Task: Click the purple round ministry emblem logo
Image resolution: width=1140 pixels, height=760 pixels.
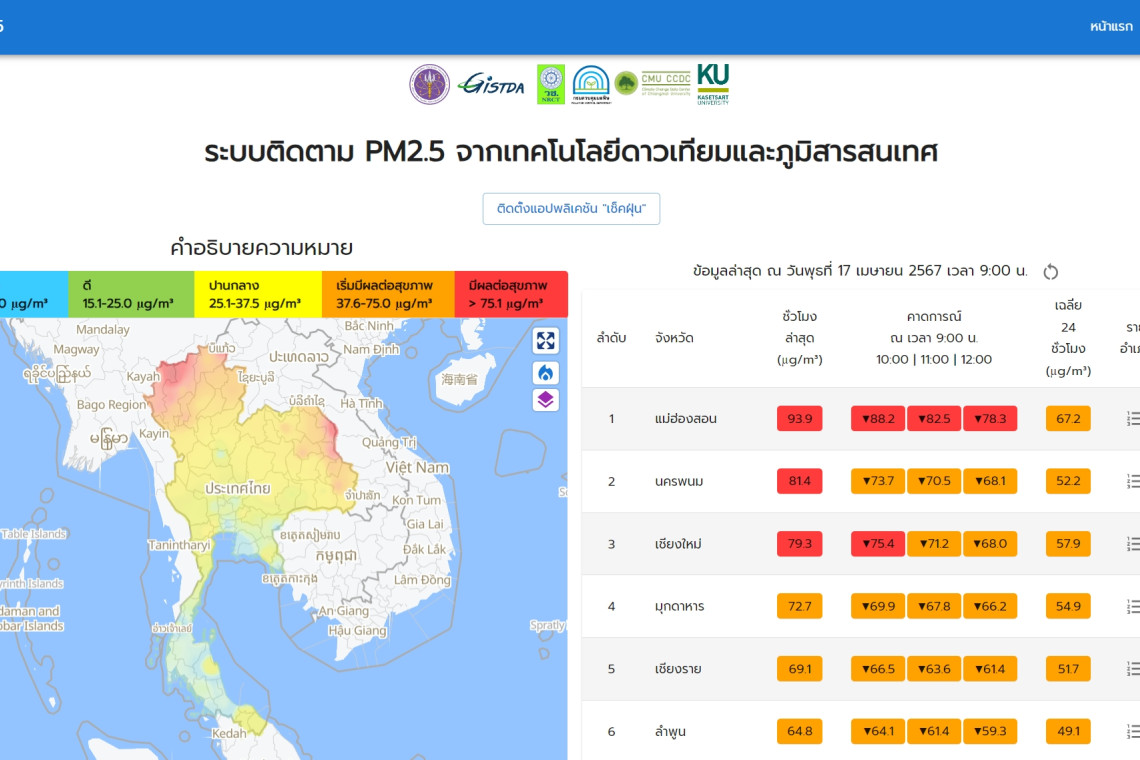Action: [x=429, y=85]
